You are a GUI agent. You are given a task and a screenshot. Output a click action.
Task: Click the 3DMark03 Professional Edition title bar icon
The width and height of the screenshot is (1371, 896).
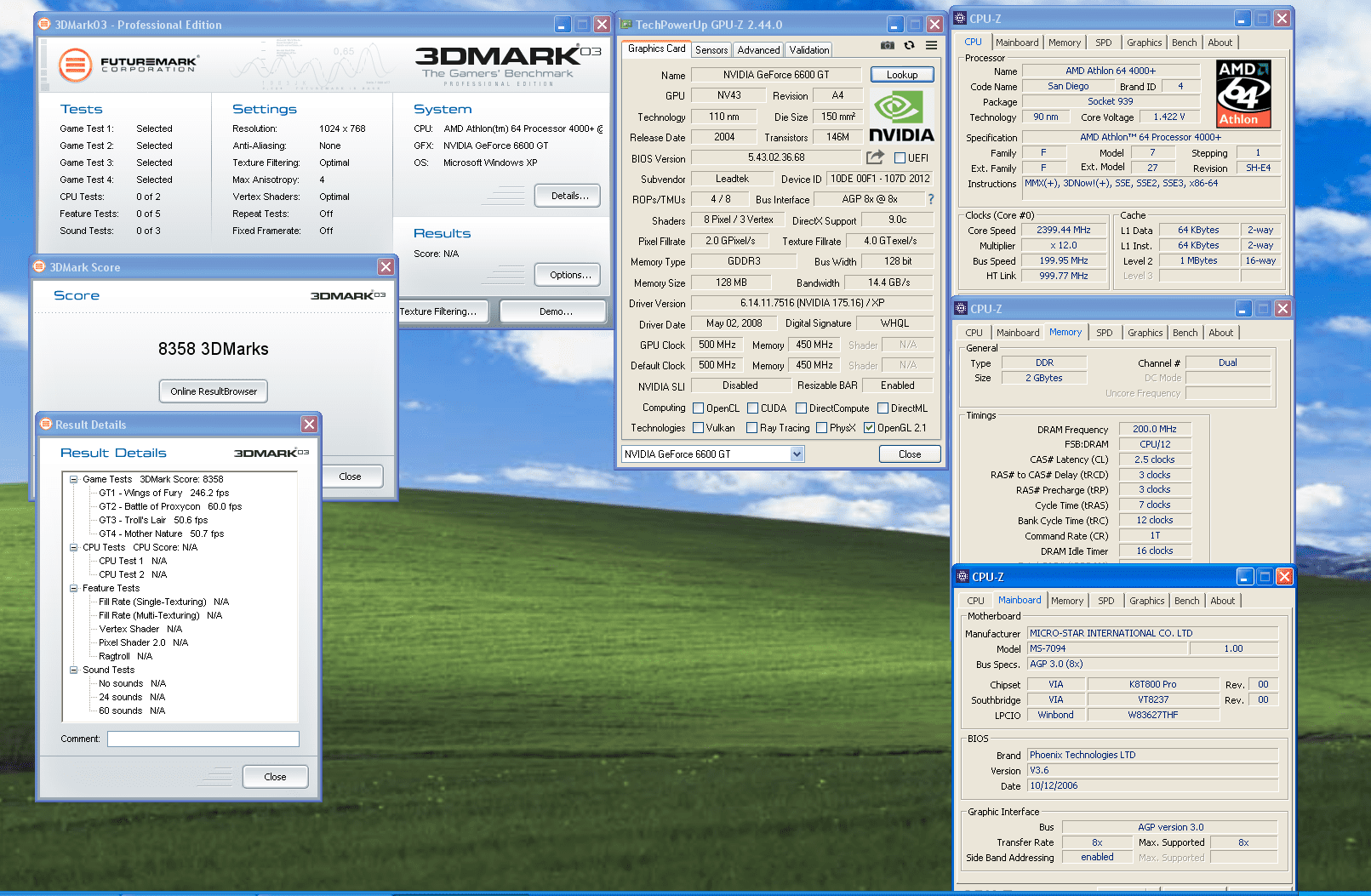tap(45, 25)
